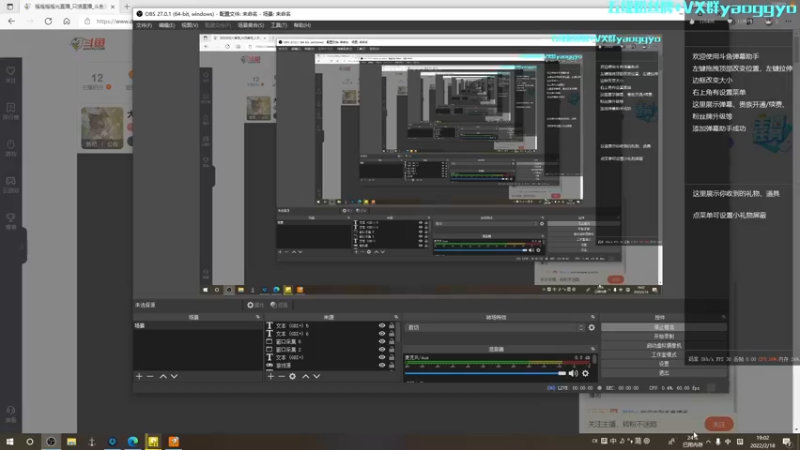
Task: Open the 编辑(E) menu in OBS
Action: coord(166,25)
